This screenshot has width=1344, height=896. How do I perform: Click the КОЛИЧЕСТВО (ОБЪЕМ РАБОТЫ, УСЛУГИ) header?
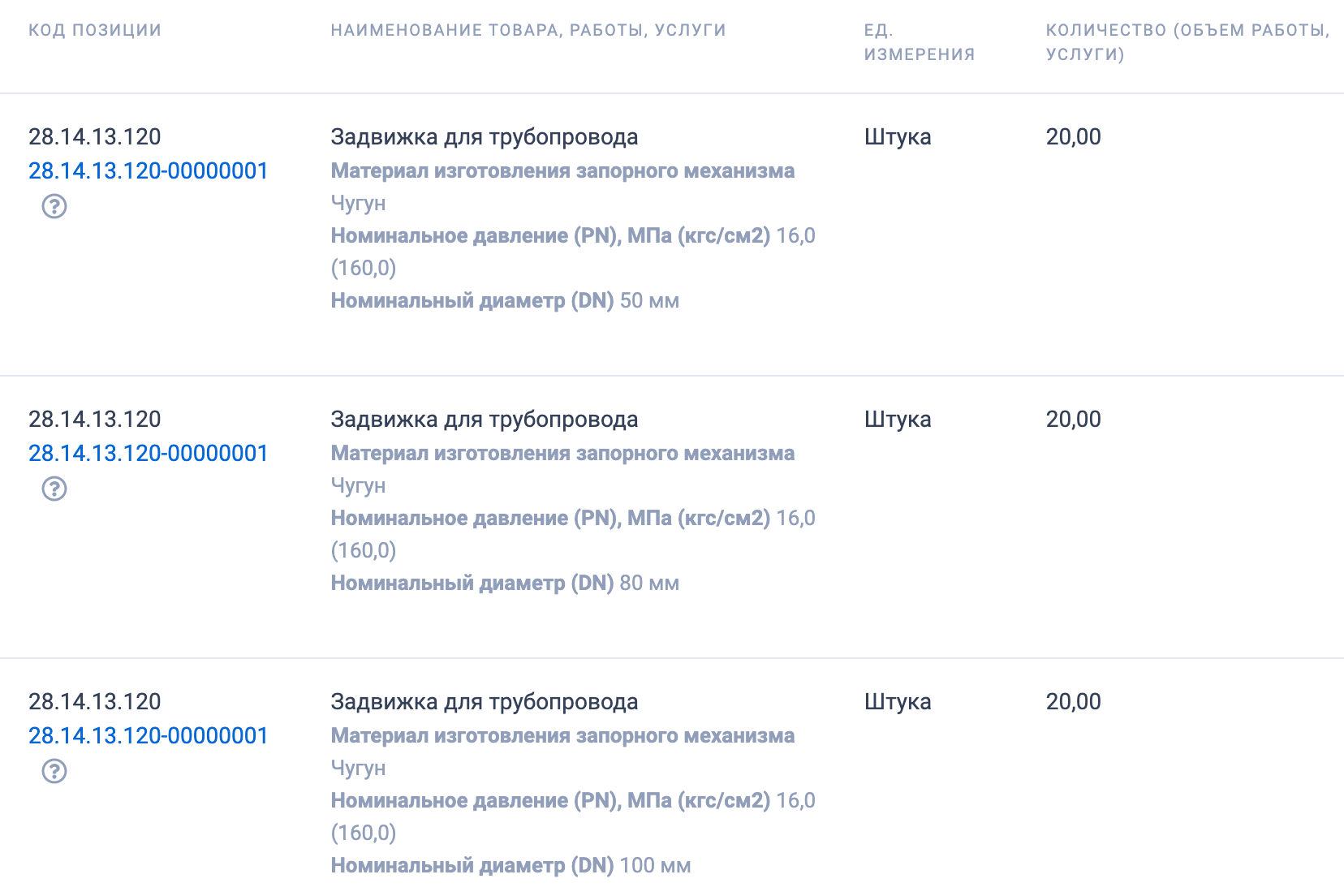pos(1188,42)
